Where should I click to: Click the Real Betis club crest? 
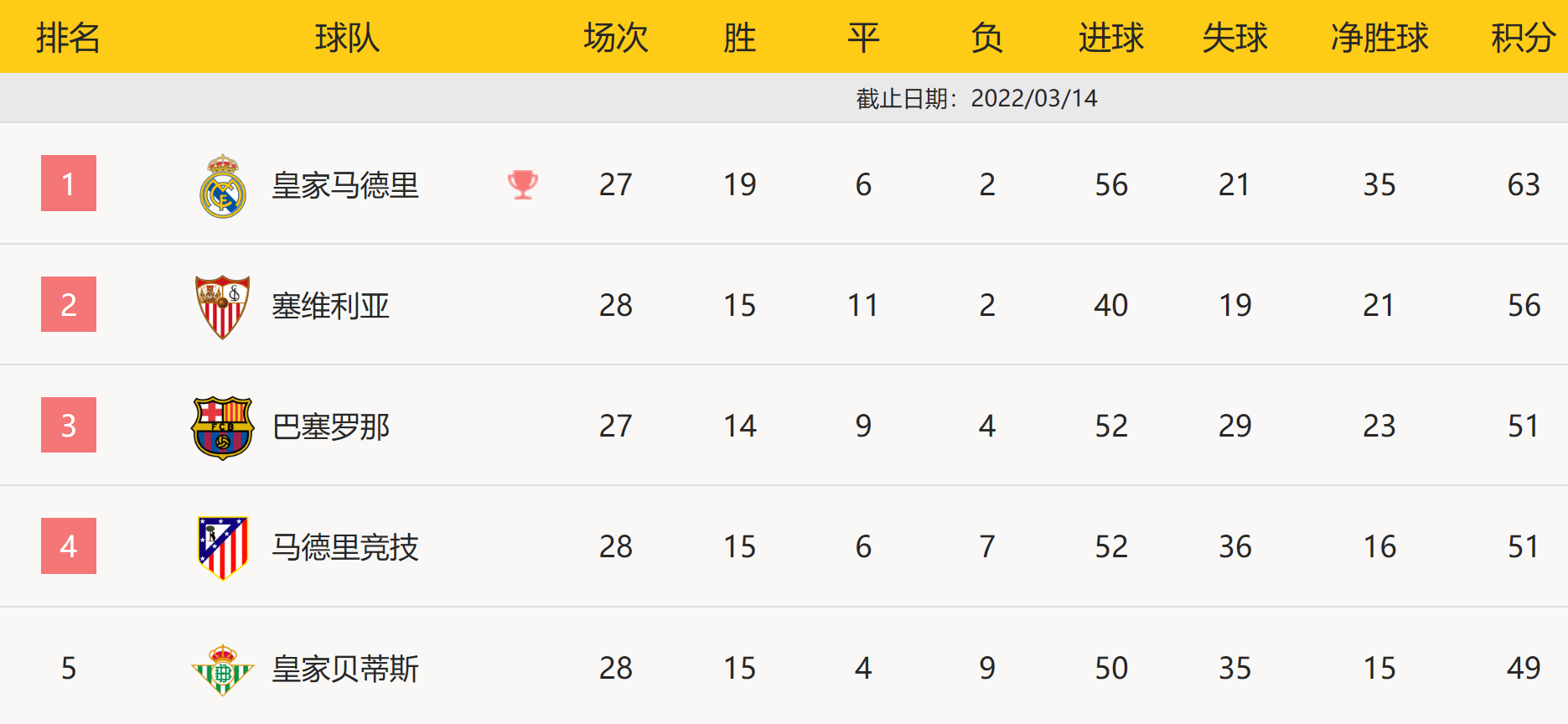[222, 670]
